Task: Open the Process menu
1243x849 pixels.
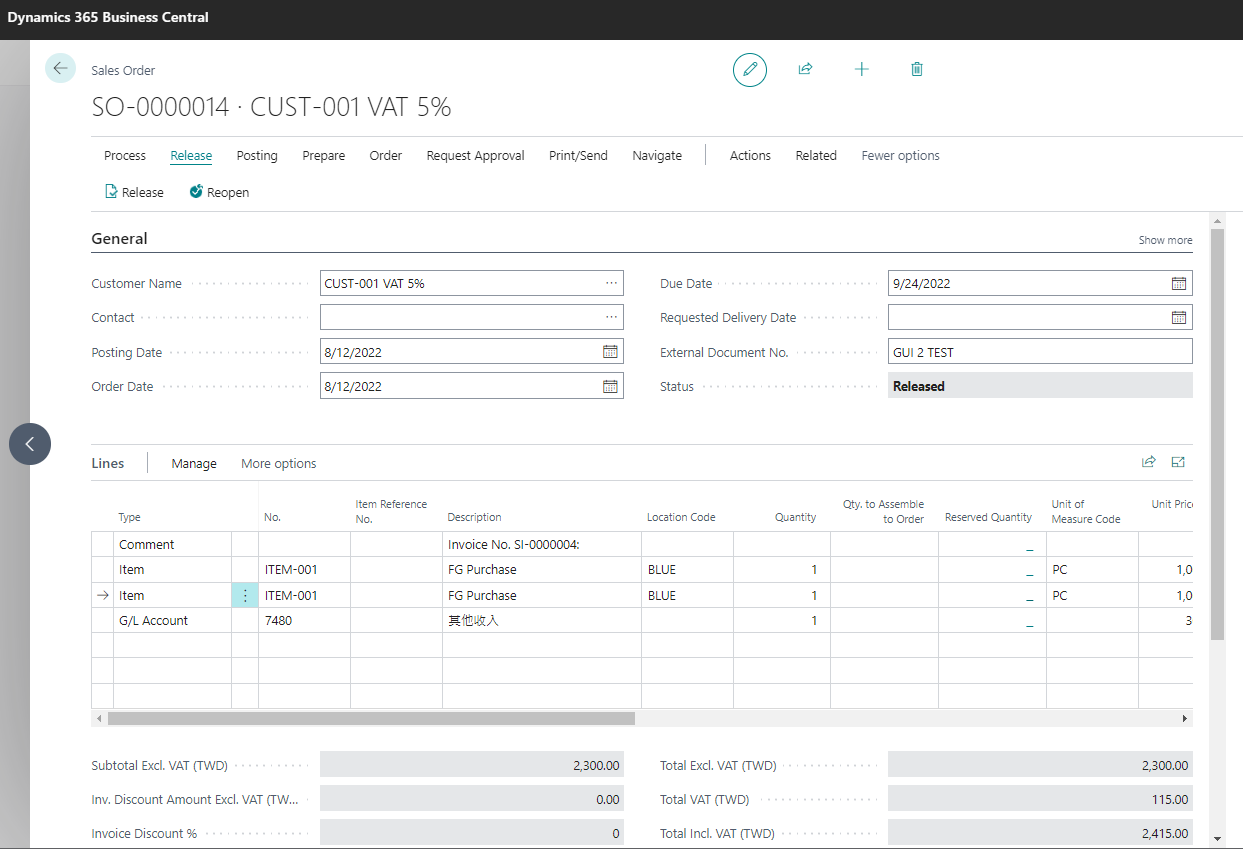Action: pos(125,155)
